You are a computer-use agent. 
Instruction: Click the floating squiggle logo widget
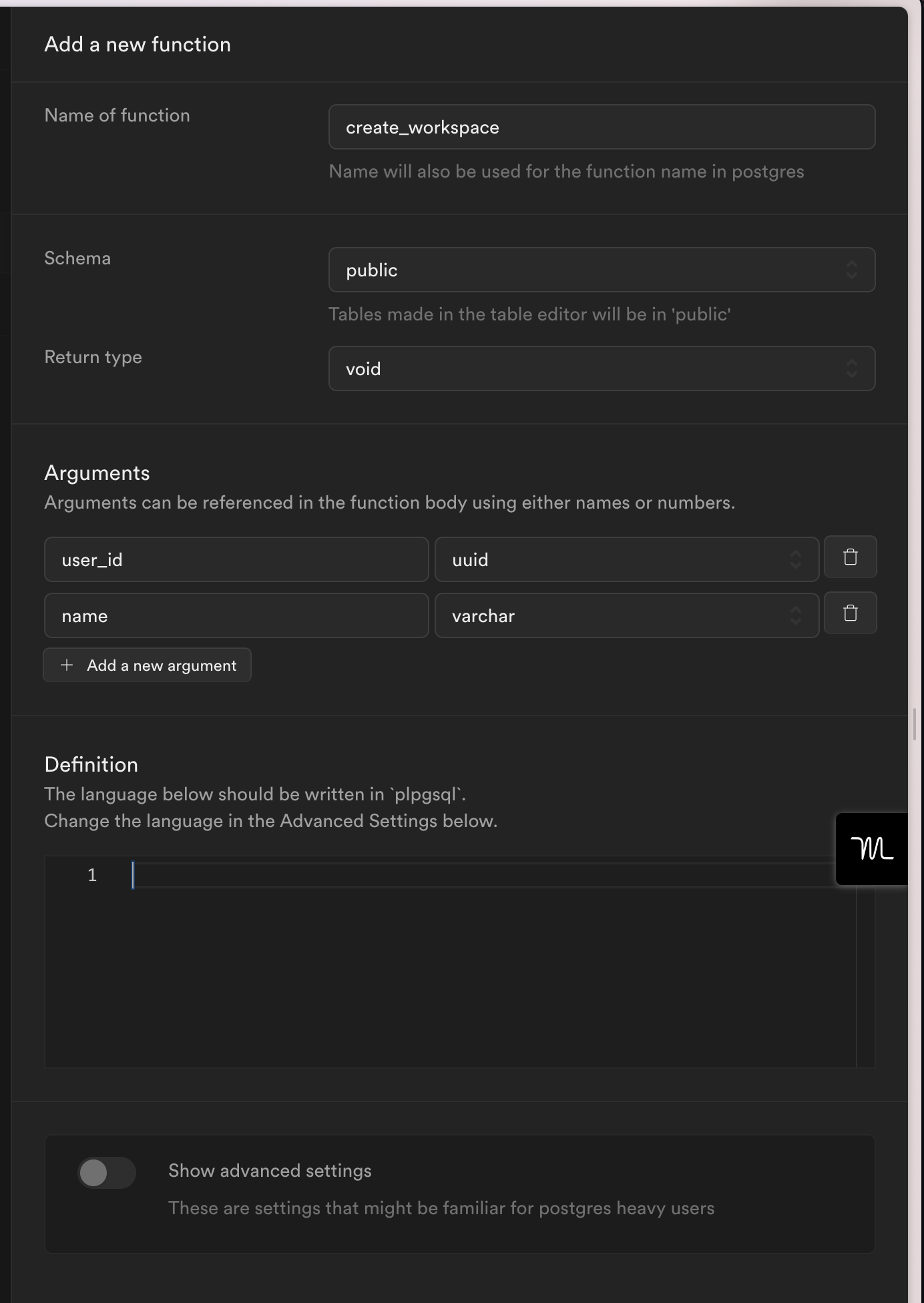point(871,849)
